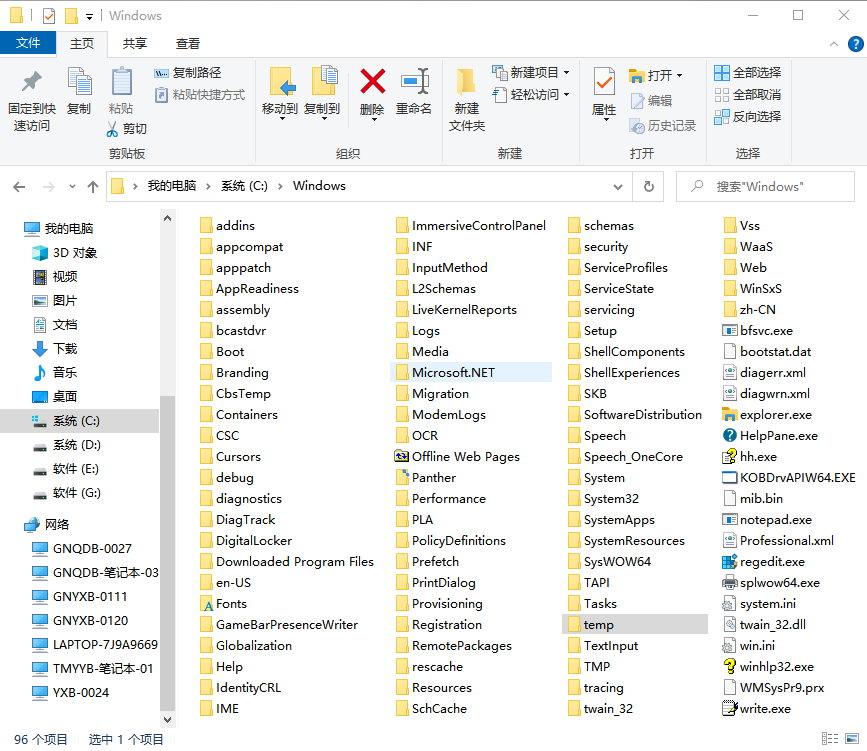Open the 文件 menu tab
The image size is (867, 751).
28,43
